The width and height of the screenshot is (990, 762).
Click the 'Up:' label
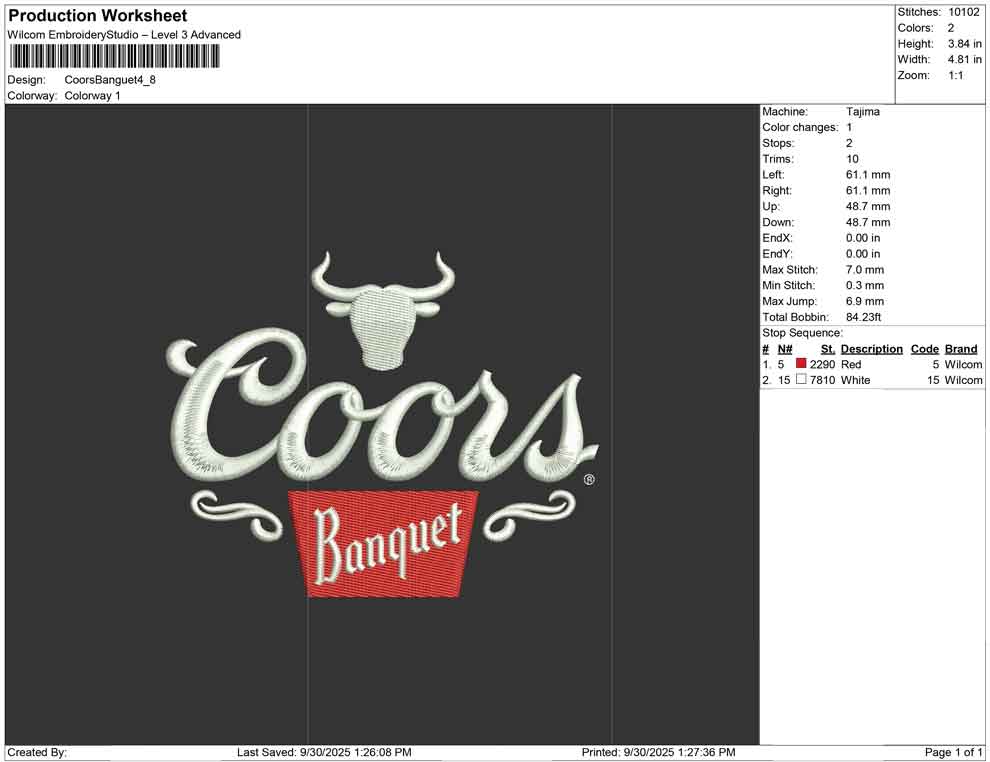click(x=770, y=206)
